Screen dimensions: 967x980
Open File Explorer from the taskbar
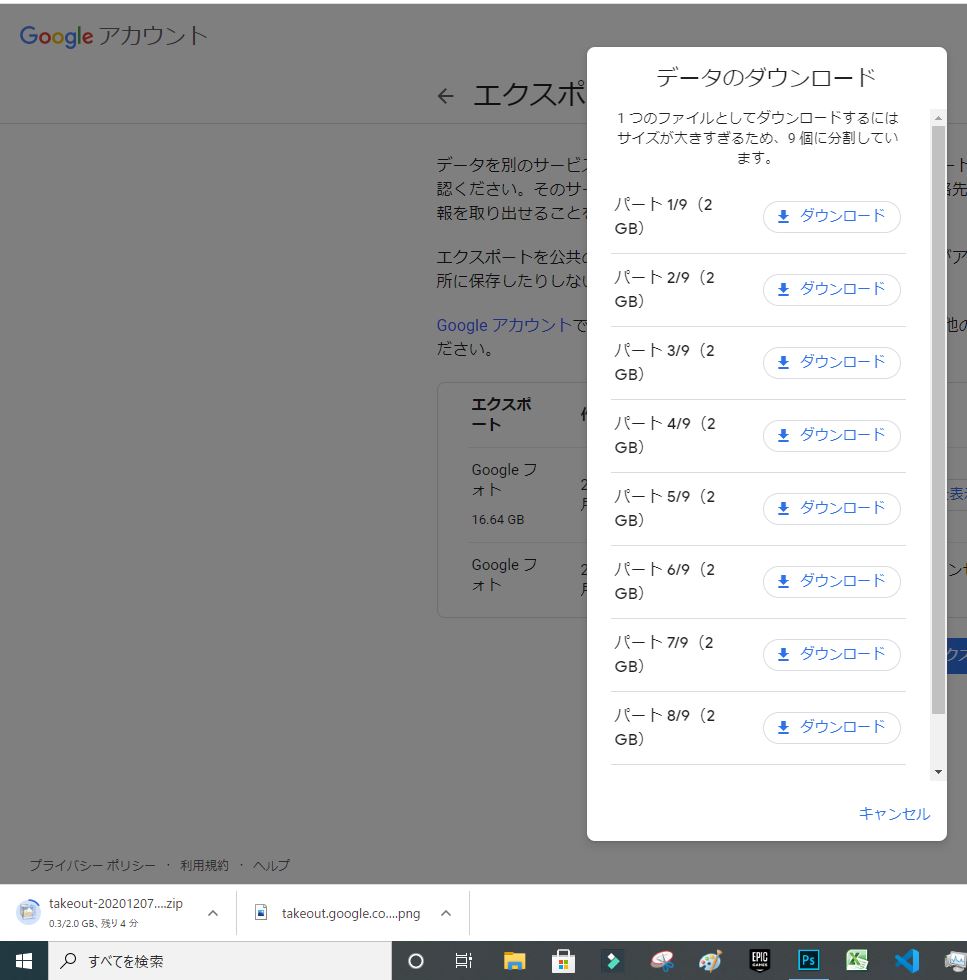[514, 961]
